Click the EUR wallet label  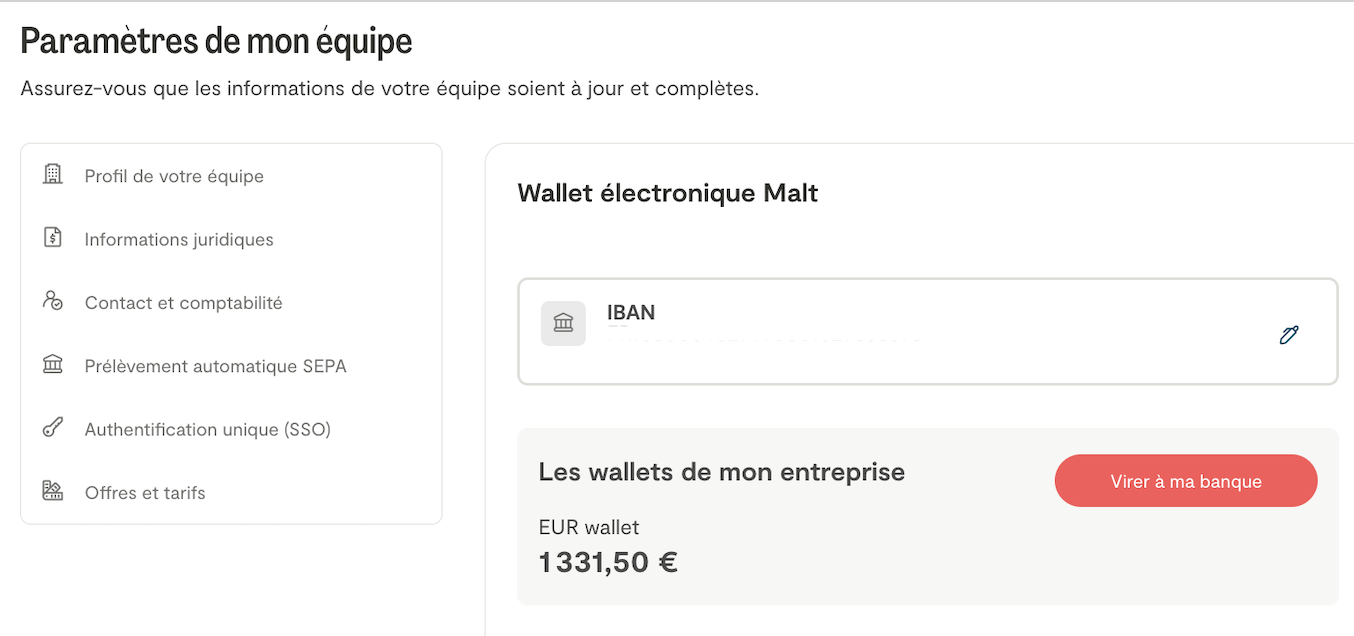pyautogui.click(x=588, y=527)
